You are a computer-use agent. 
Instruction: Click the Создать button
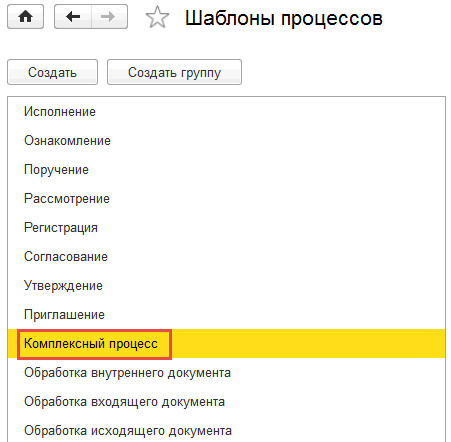[x=52, y=72]
